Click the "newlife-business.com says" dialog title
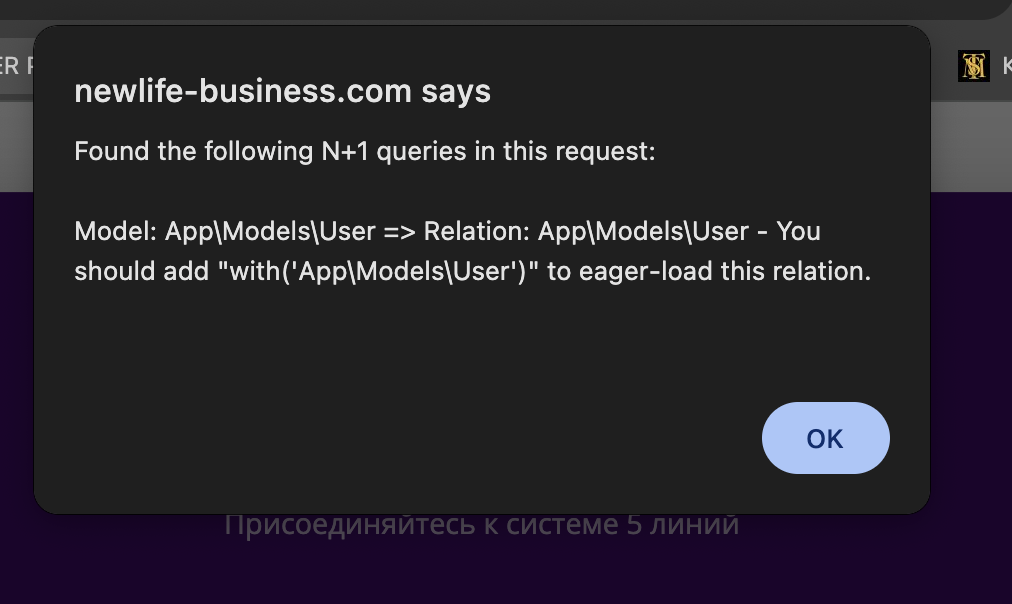1012x604 pixels. pos(282,91)
